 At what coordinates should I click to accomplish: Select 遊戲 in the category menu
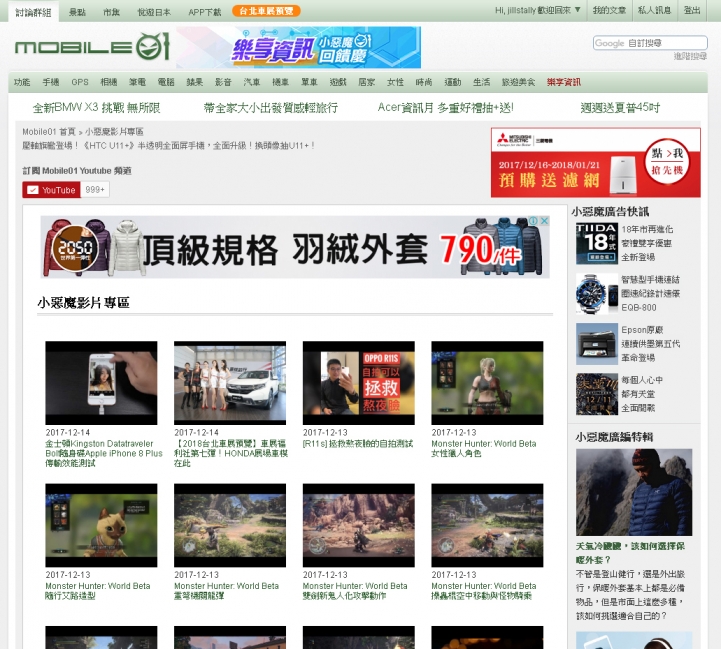point(338,82)
